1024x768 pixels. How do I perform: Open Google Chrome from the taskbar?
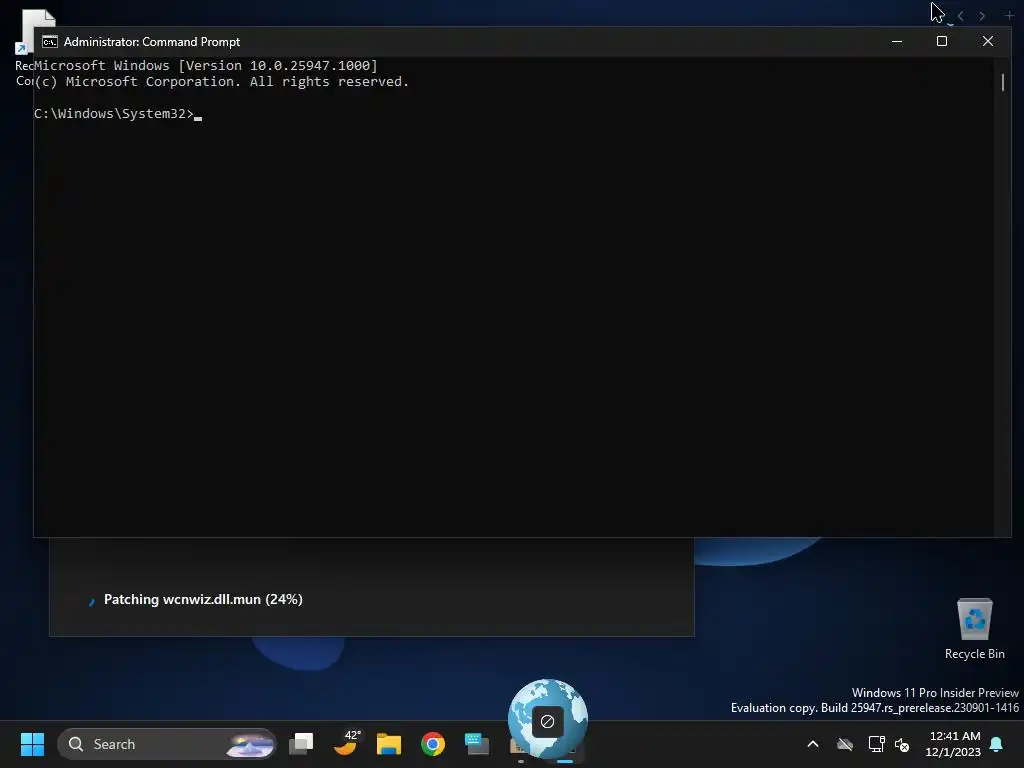click(432, 744)
